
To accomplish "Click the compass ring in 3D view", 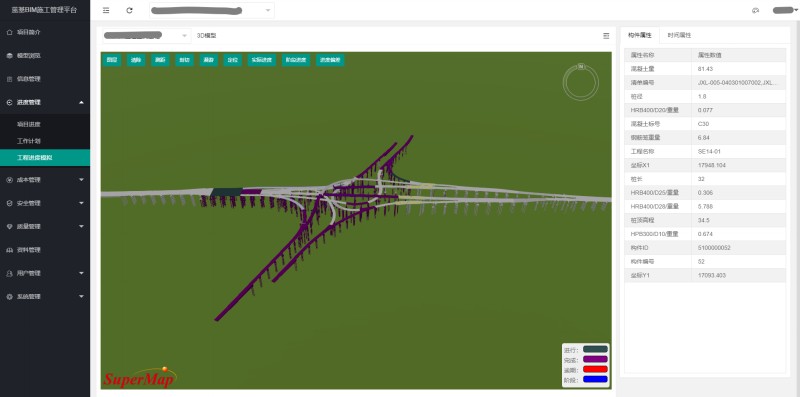I will pyautogui.click(x=581, y=82).
